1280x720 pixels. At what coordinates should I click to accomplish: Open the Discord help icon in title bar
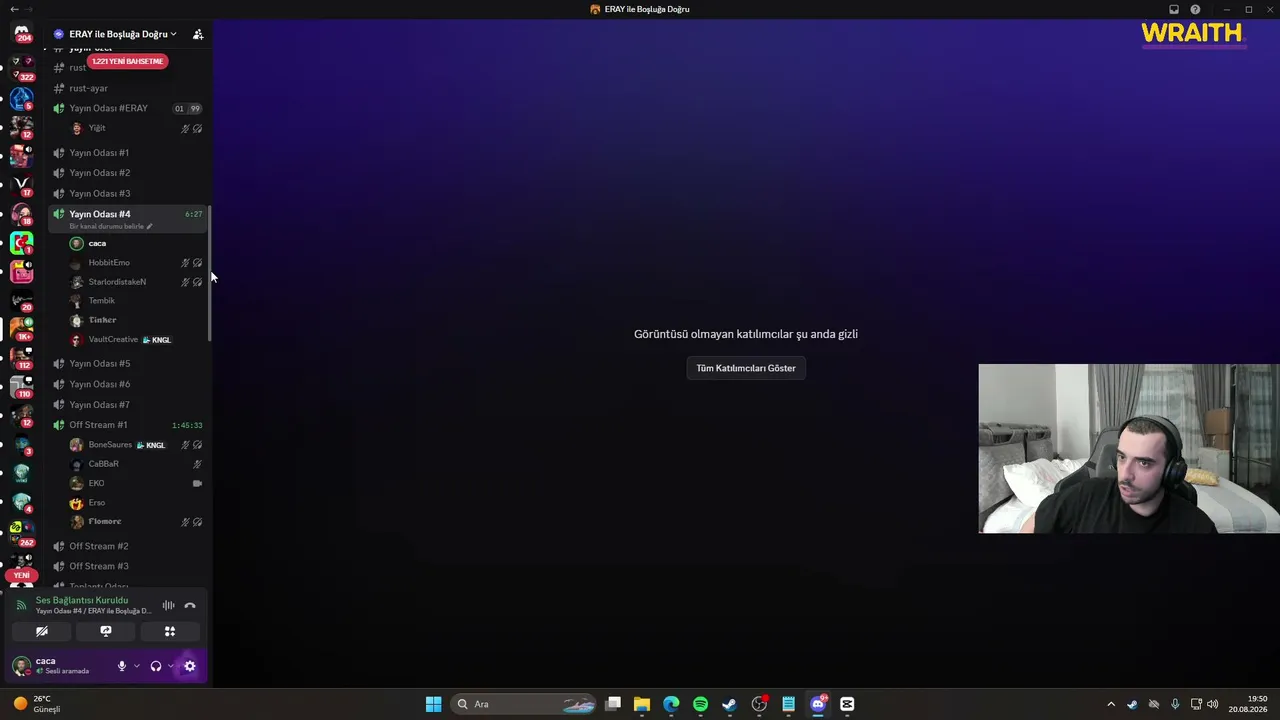click(x=1195, y=9)
